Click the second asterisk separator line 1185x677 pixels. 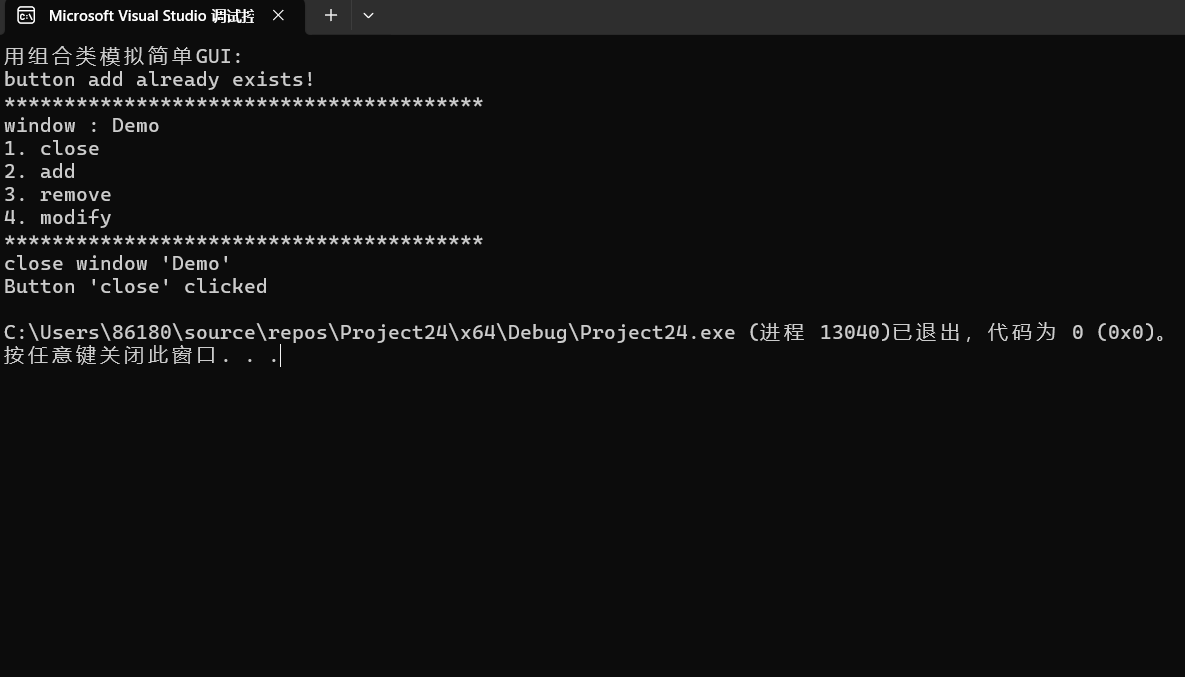click(x=243, y=241)
